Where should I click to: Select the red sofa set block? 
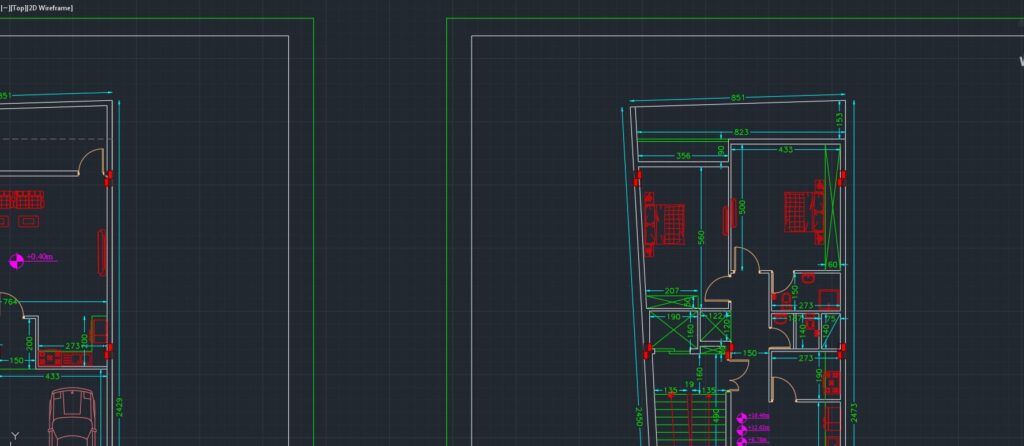(22, 199)
